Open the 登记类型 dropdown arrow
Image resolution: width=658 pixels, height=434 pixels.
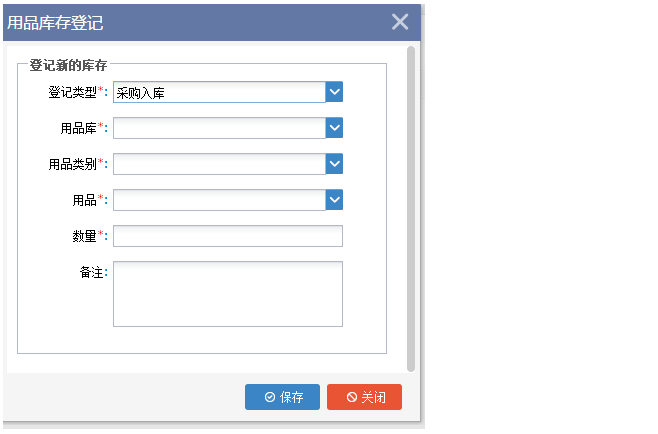pos(334,92)
